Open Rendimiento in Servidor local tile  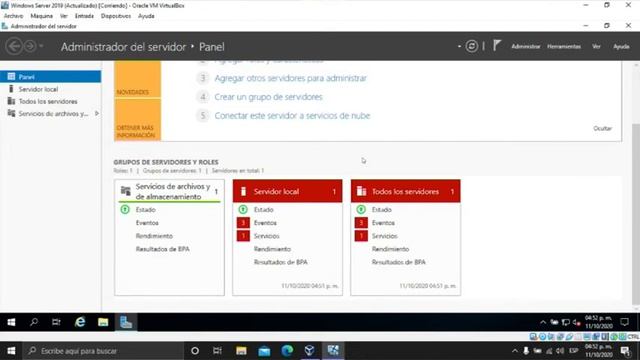pos(272,249)
